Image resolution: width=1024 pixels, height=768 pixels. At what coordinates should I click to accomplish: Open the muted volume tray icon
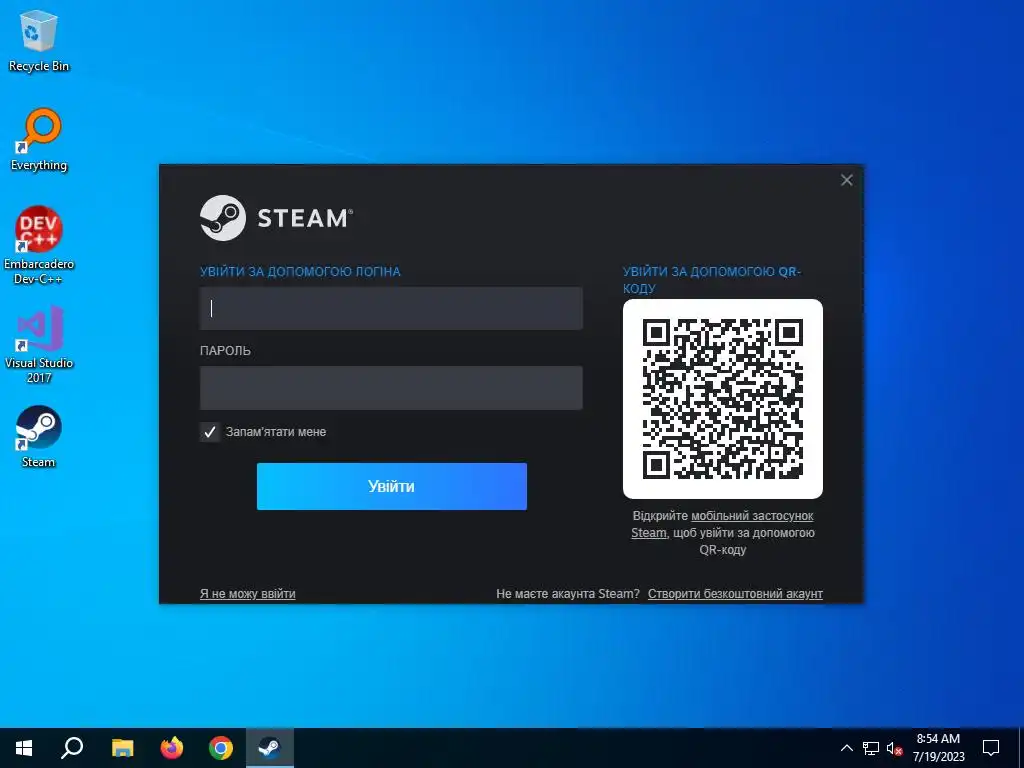895,748
